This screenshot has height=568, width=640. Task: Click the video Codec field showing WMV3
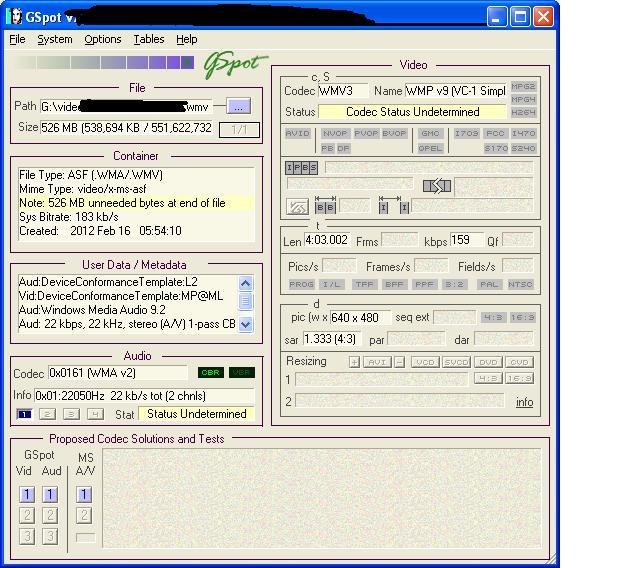tap(343, 91)
